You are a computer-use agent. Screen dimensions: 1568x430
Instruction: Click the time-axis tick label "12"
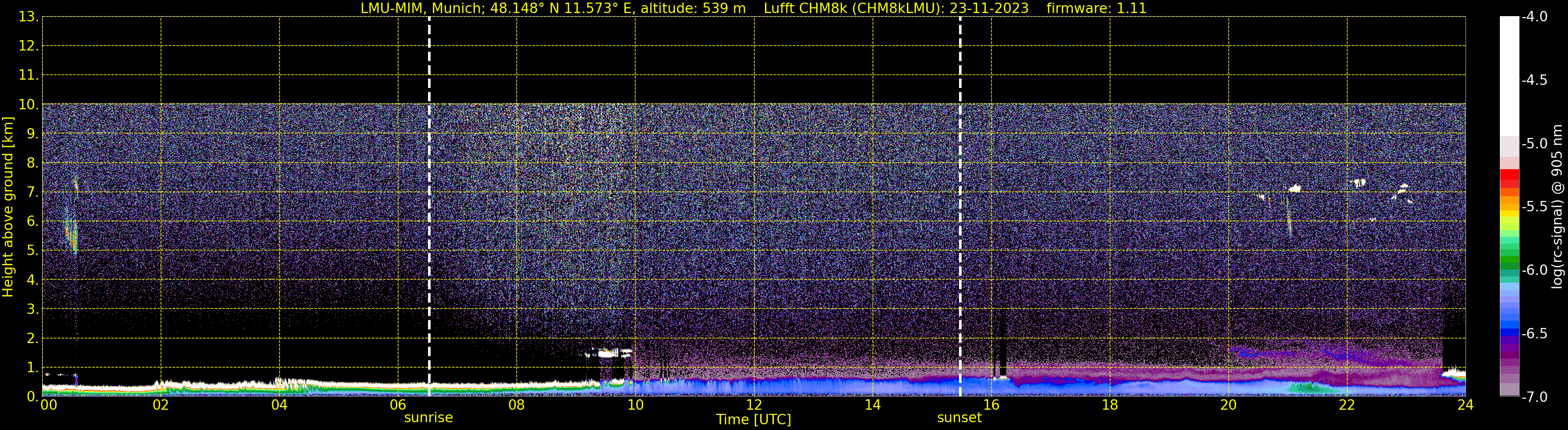[754, 405]
